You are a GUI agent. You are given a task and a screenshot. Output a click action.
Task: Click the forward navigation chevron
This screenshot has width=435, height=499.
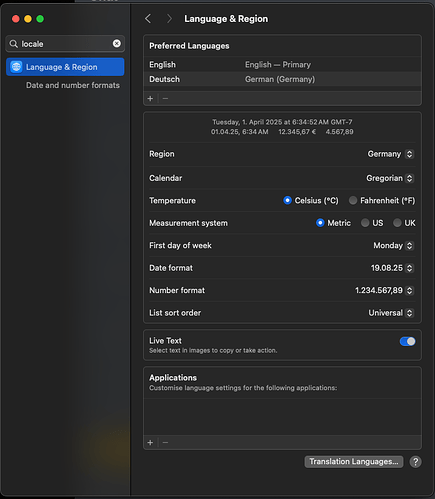pos(169,19)
